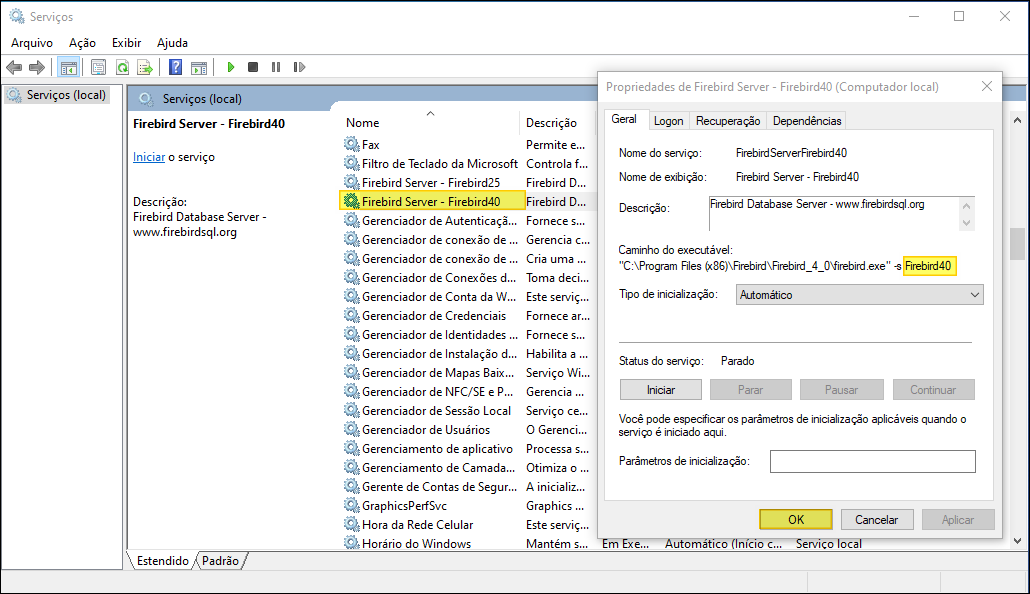
Task: Switch to the Logon tab
Action: pyautogui.click(x=668, y=121)
